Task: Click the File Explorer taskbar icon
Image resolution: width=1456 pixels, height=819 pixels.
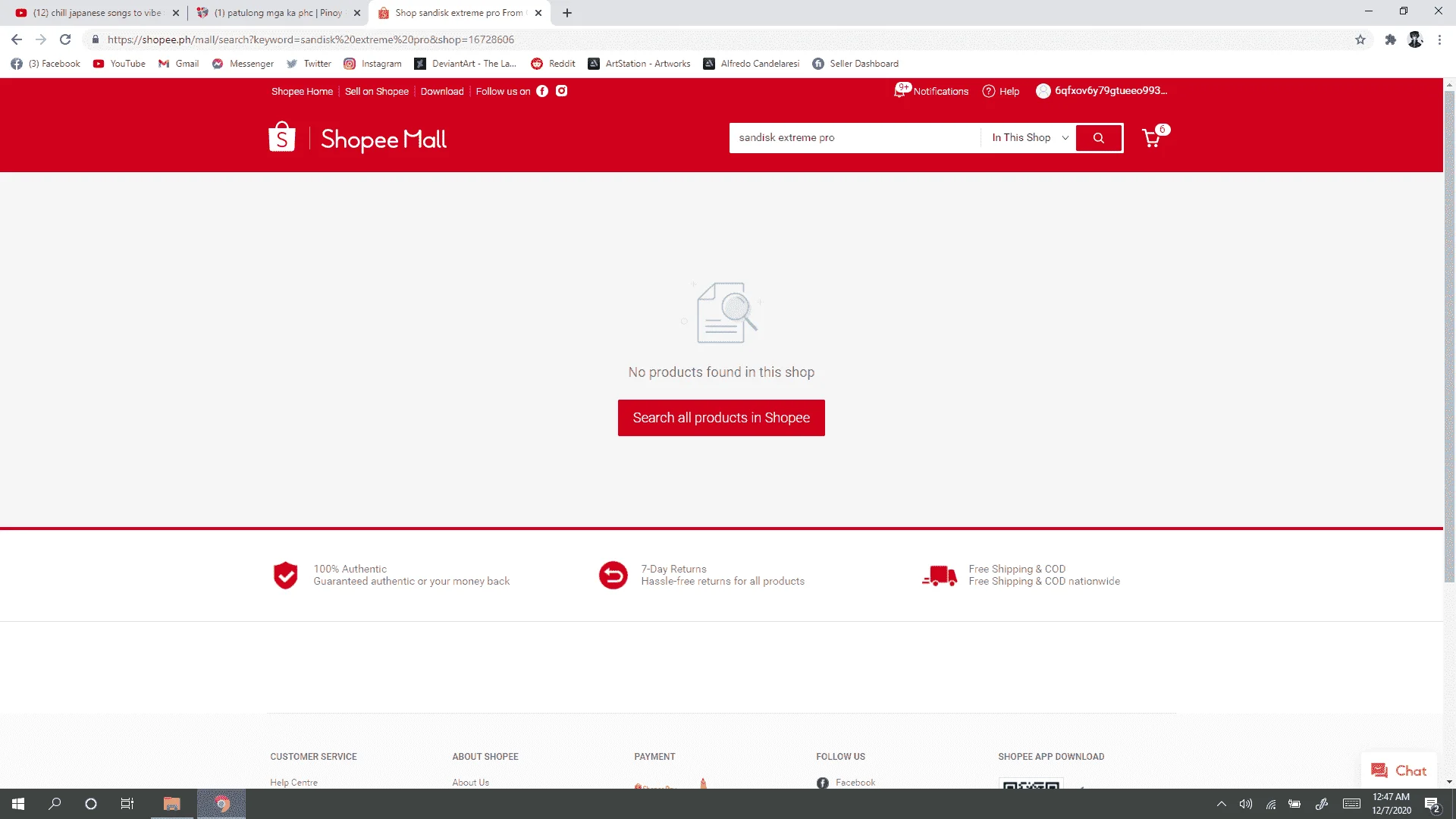Action: click(x=172, y=804)
